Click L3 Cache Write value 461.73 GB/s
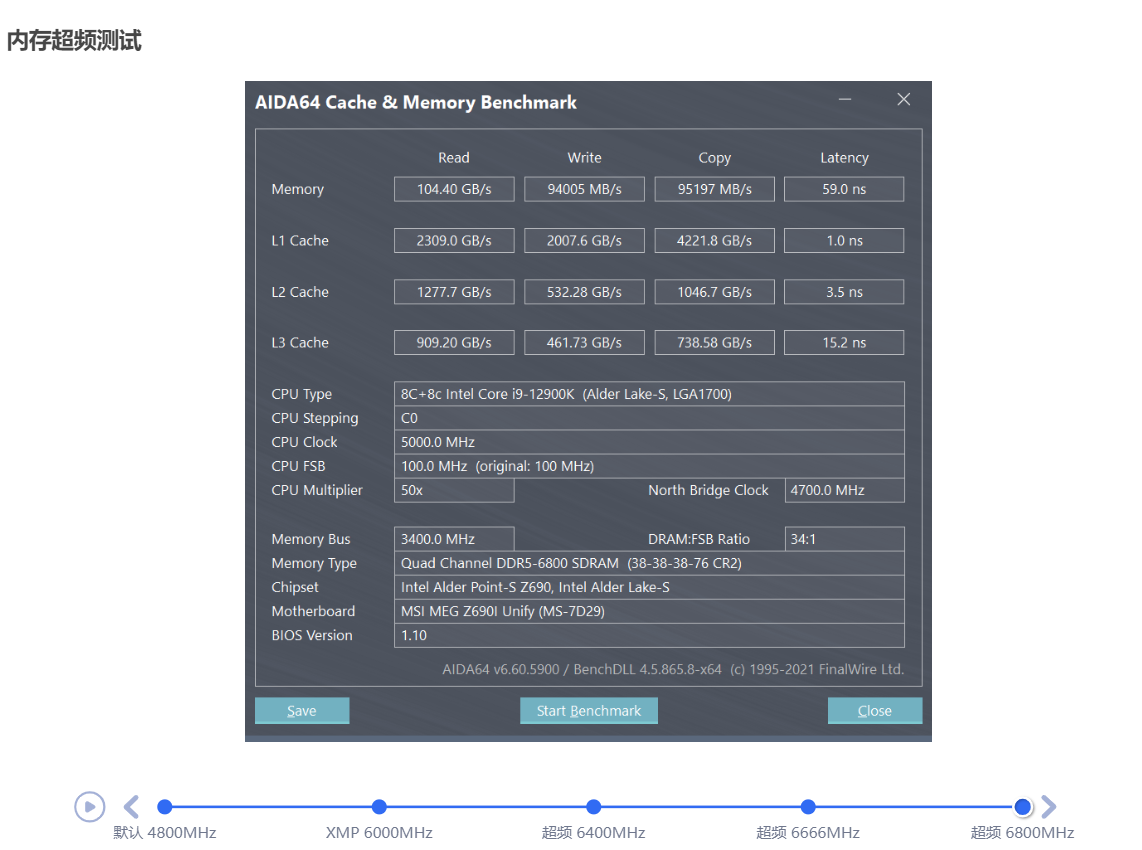This screenshot has height=850, width=1142. 584,342
